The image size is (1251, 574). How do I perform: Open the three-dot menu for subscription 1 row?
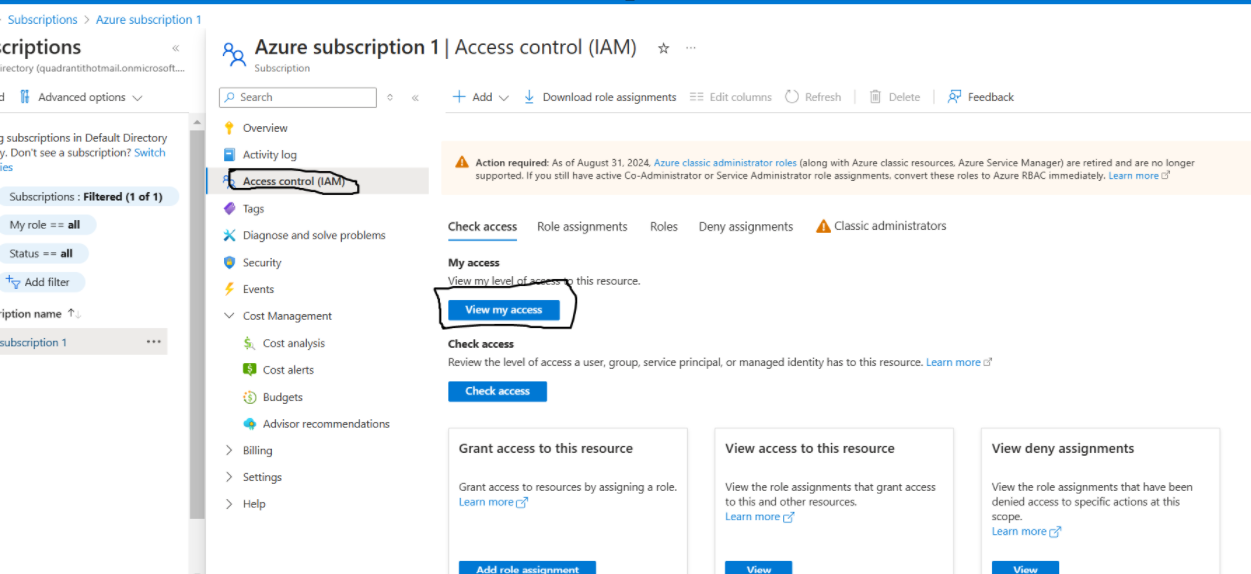click(153, 342)
